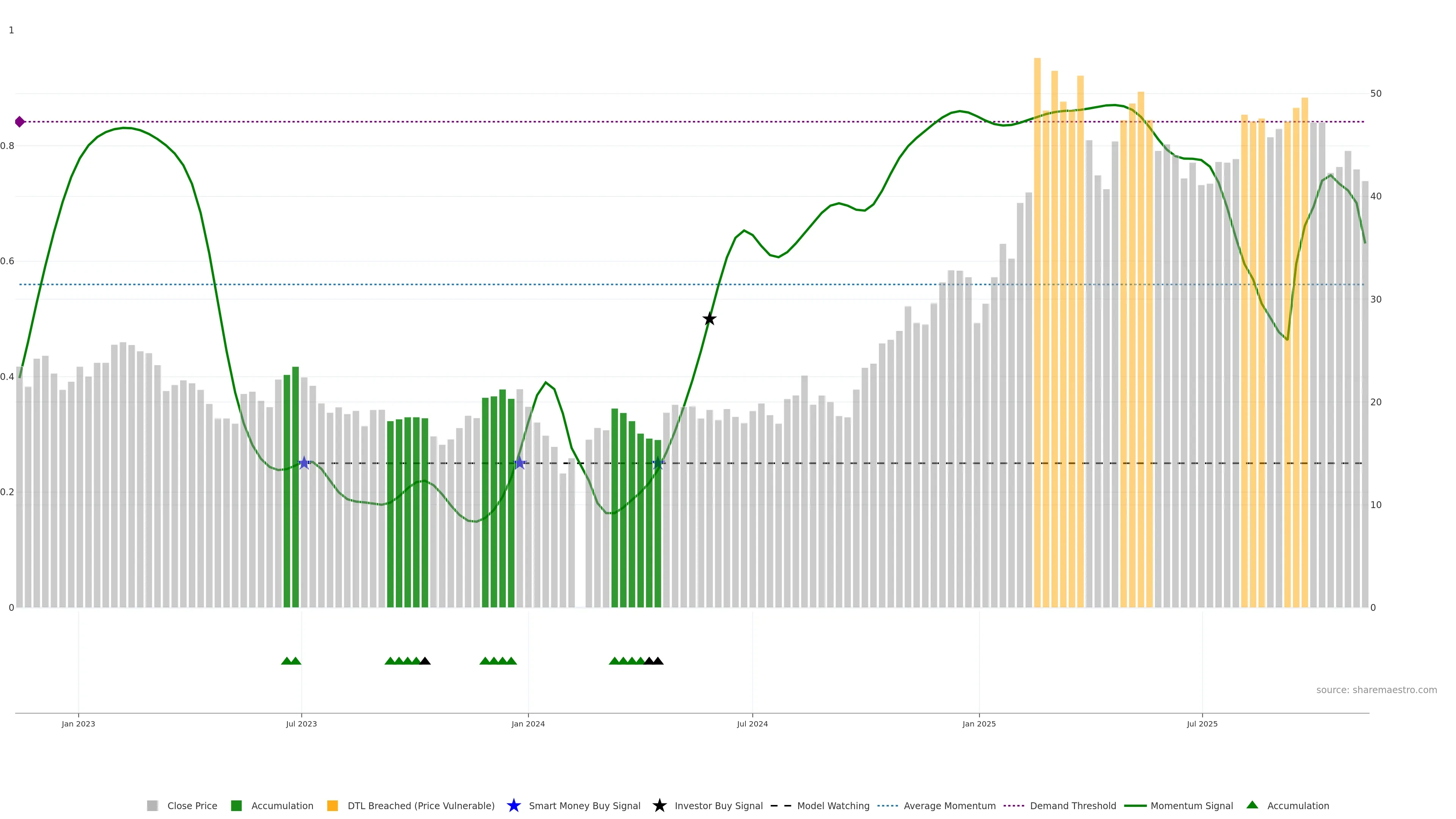Click the Jul 2024 axis label
Screen dimensions: 1456x819
pyautogui.click(x=752, y=723)
